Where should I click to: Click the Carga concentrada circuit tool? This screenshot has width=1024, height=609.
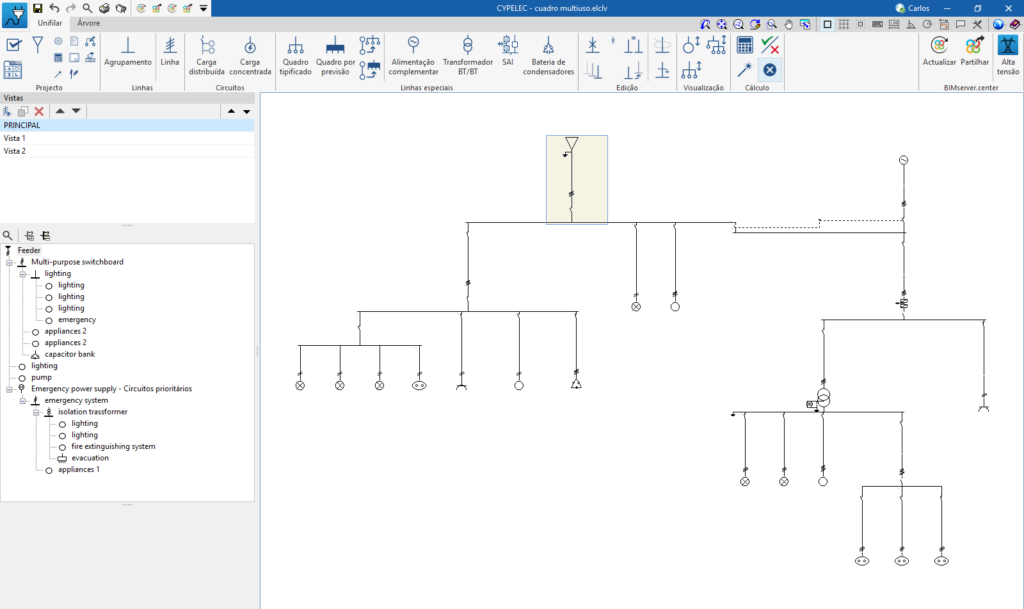(249, 52)
